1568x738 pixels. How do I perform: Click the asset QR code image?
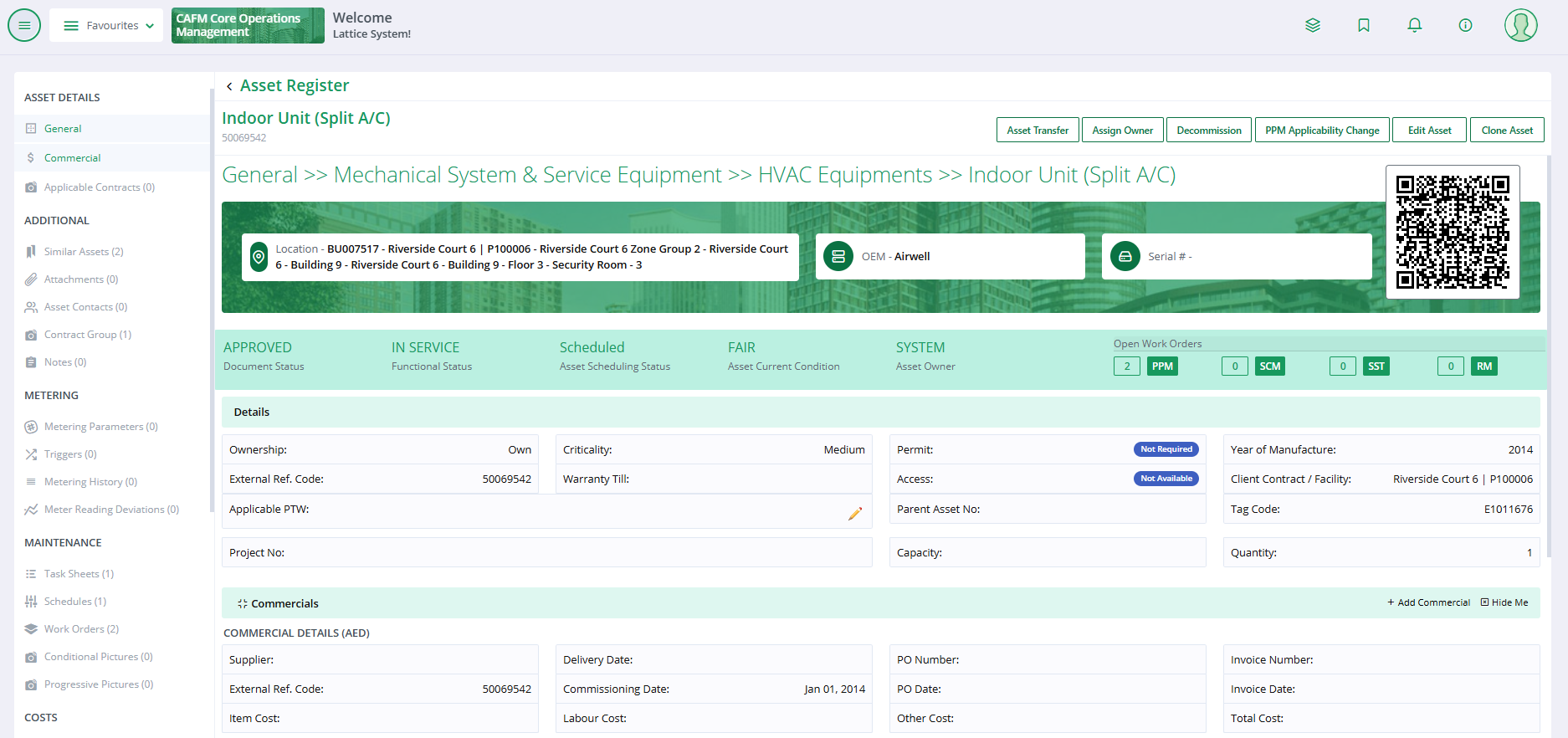(x=1452, y=232)
